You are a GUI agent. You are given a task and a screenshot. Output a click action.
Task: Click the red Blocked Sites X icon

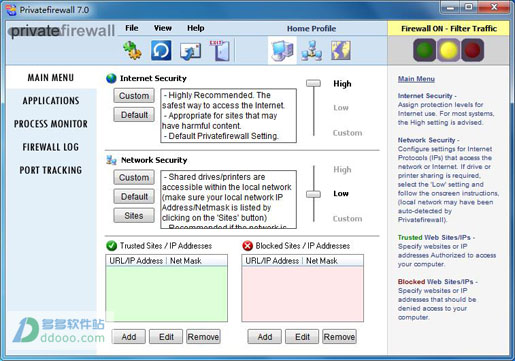coord(247,246)
